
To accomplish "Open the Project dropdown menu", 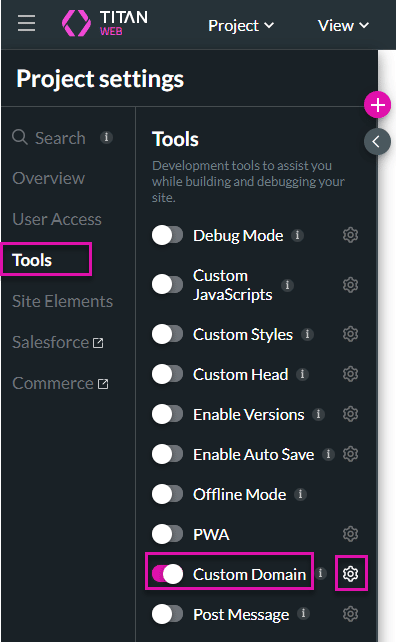I will tap(241, 26).
